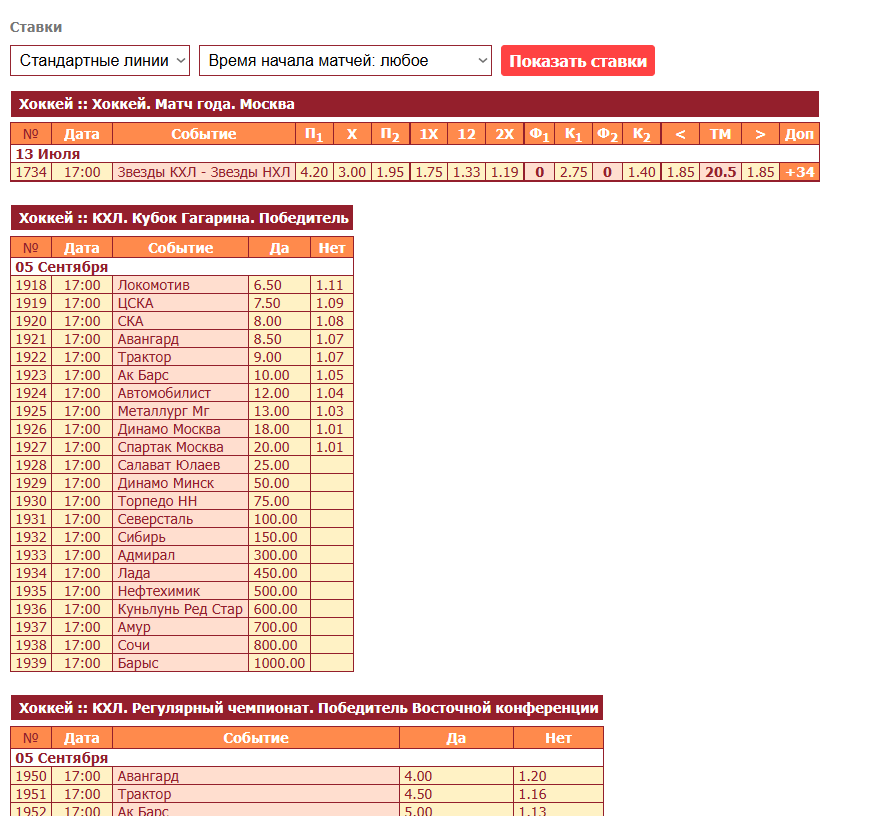Pick the 10.00 odds for Ак Барс
This screenshot has height=816, width=877.
click(x=279, y=375)
